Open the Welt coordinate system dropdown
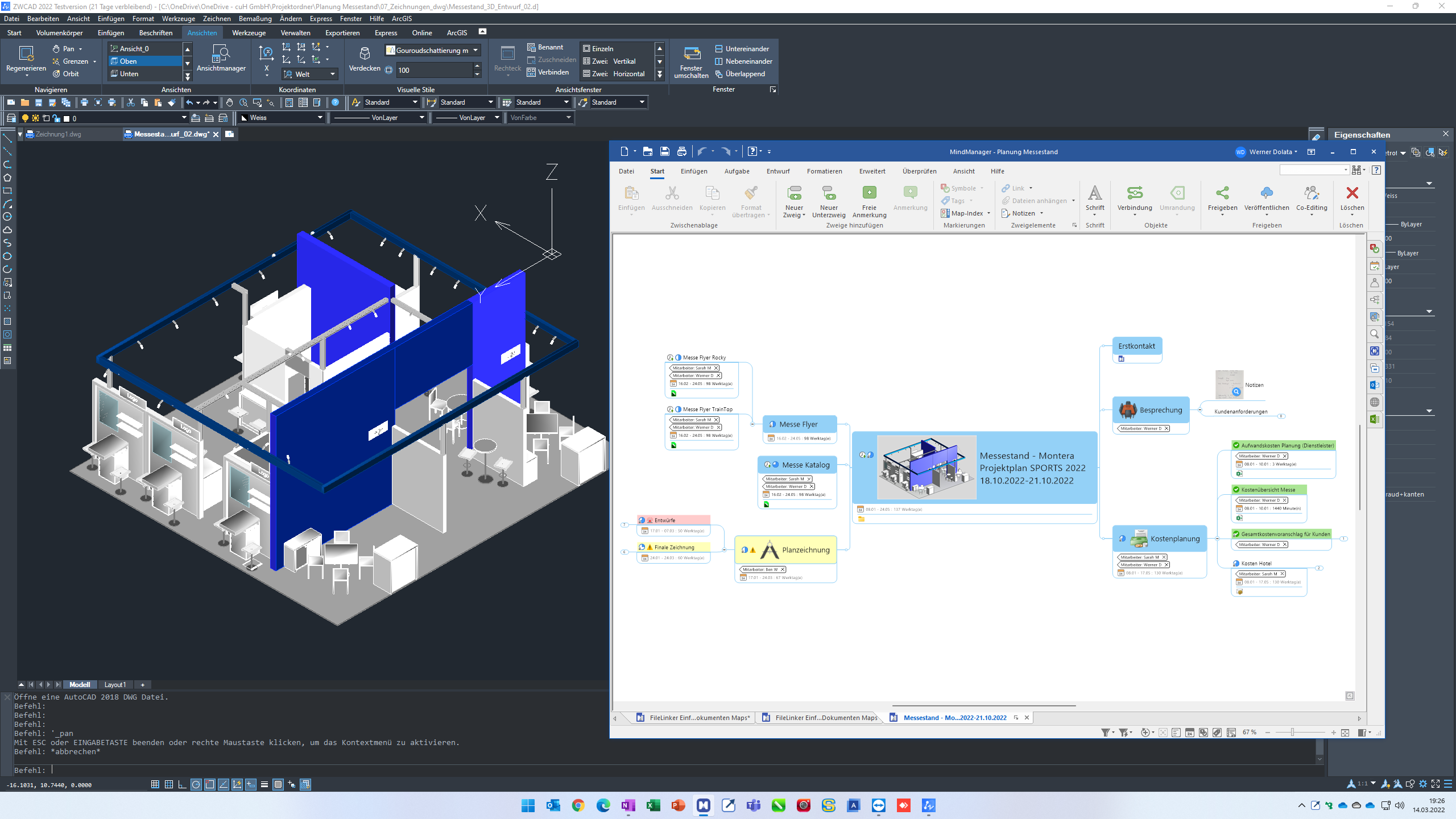Image resolution: width=1456 pixels, height=819 pixels. 311,75
